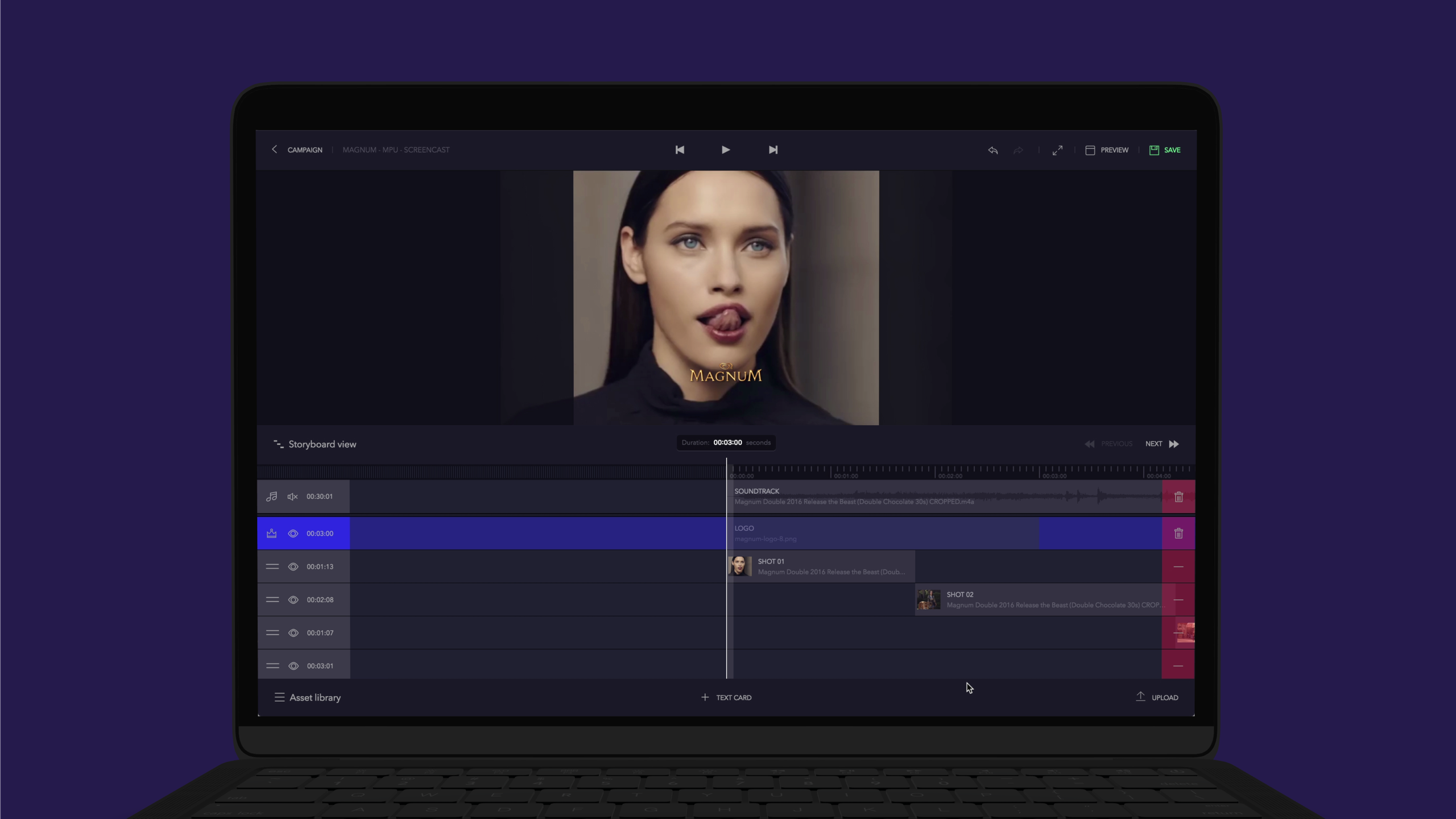
Task: Delete the logo layer with trash icon
Action: pyautogui.click(x=1178, y=533)
